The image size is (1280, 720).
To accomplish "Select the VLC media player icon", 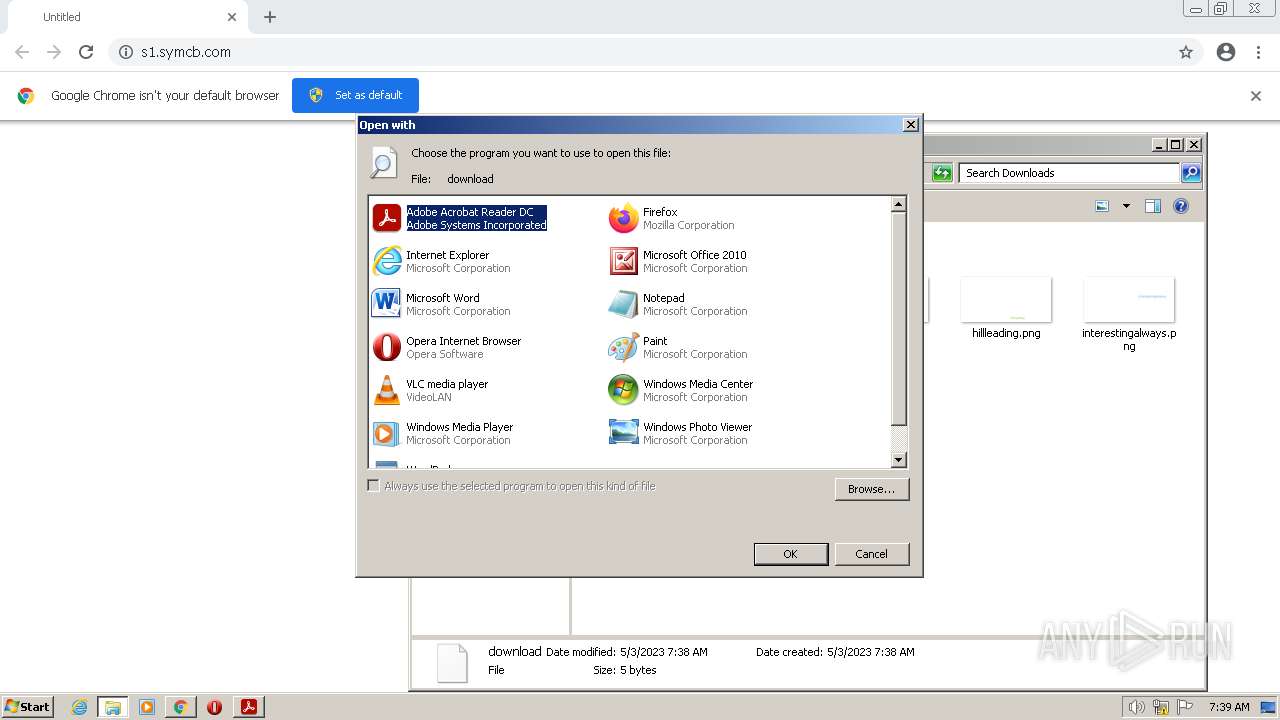I will (x=386, y=390).
